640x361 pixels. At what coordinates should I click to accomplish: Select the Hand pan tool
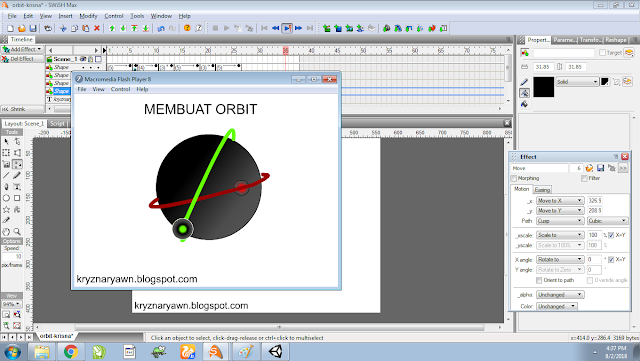(x=6, y=232)
